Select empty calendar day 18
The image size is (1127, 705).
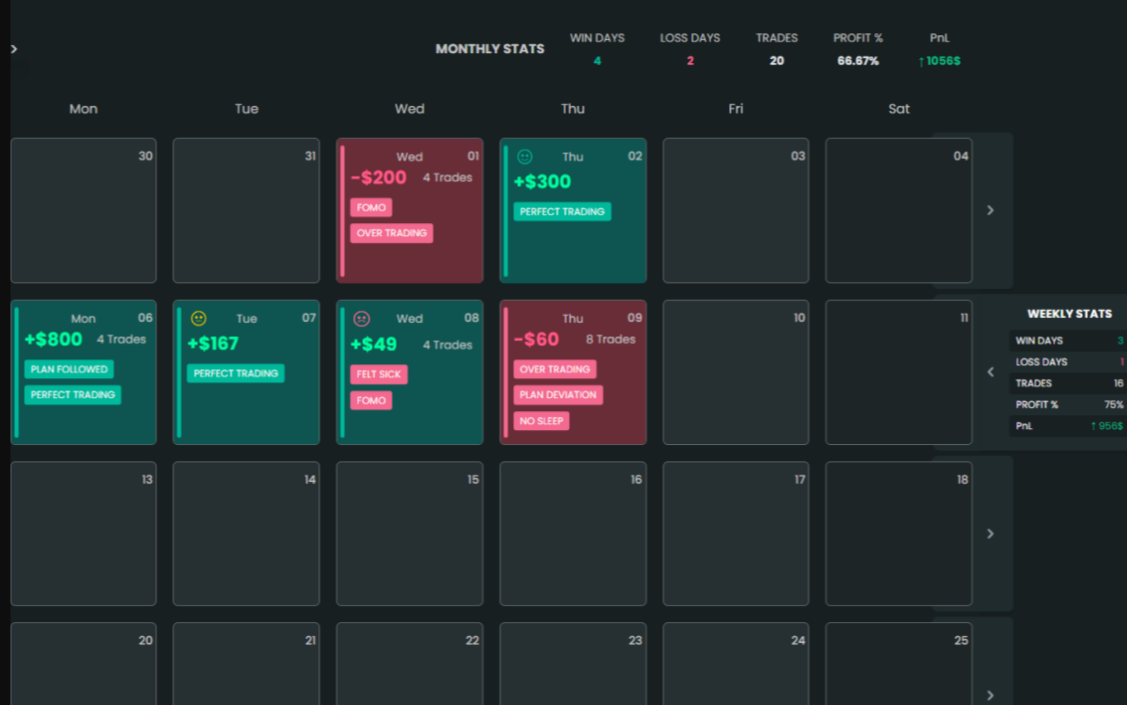pyautogui.click(x=899, y=533)
